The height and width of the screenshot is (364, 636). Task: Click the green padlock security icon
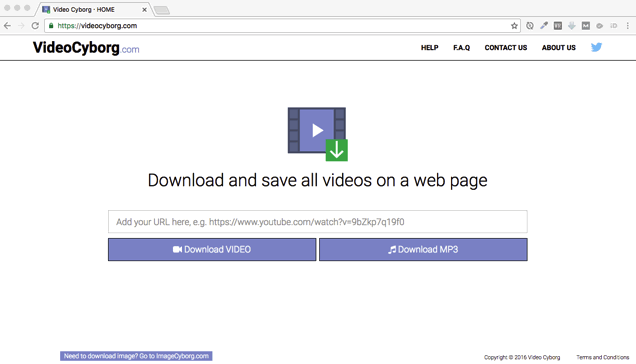(x=51, y=26)
